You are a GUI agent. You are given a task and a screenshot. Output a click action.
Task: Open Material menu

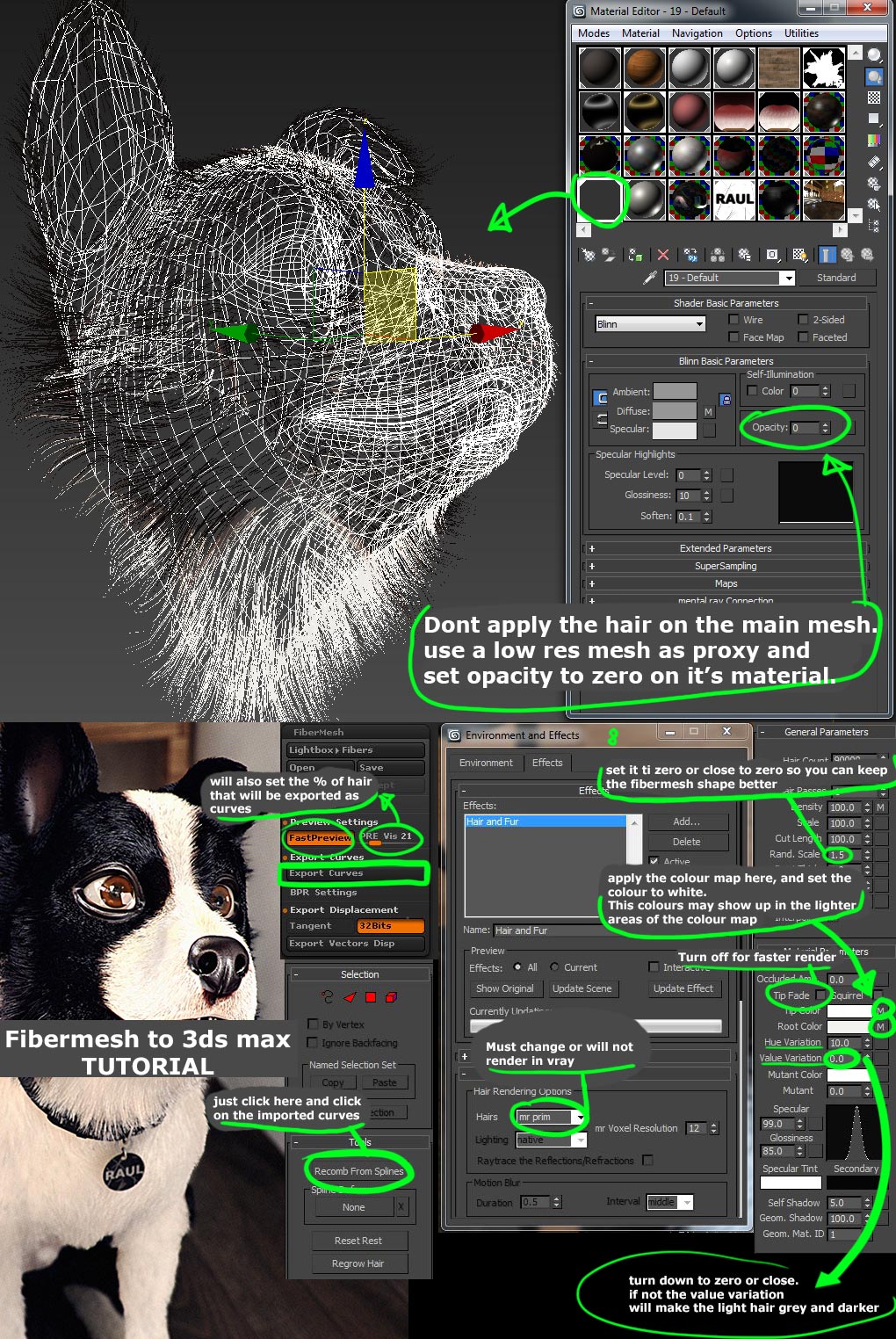point(640,33)
